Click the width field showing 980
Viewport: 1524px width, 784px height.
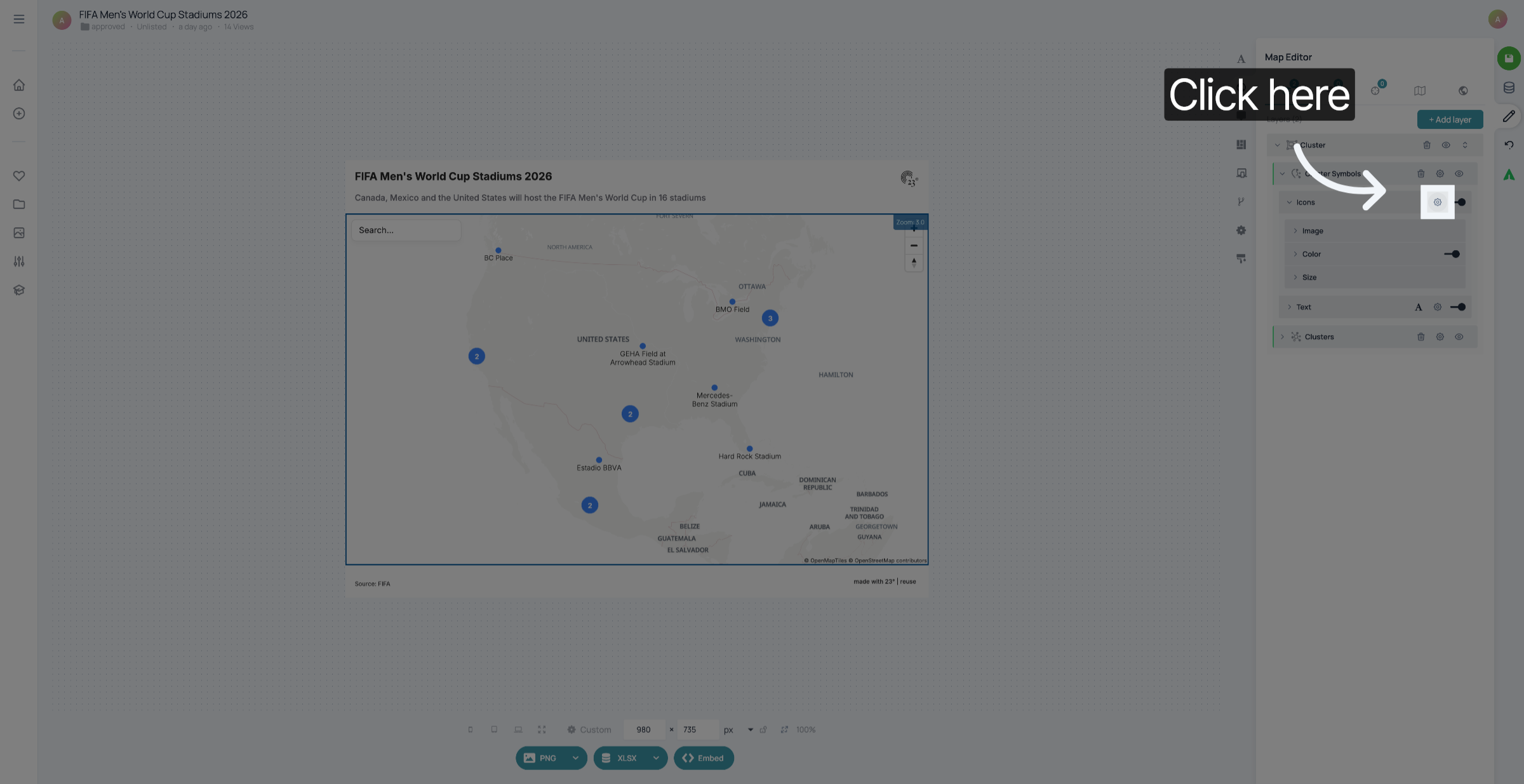tap(644, 730)
